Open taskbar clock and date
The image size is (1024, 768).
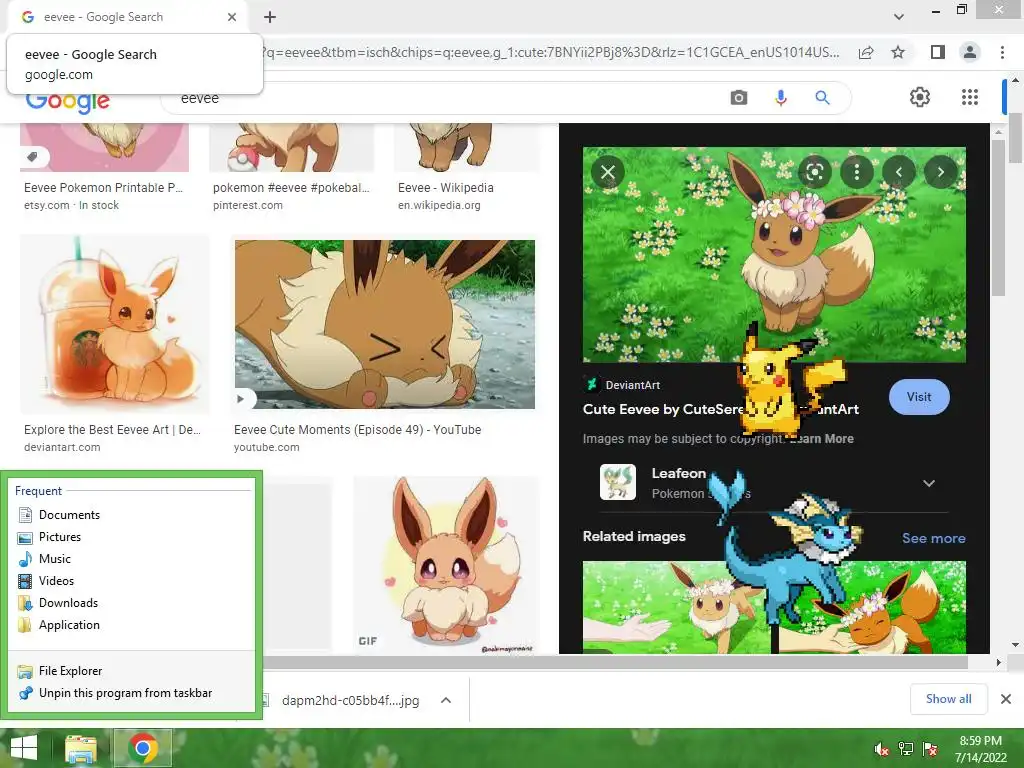point(980,749)
